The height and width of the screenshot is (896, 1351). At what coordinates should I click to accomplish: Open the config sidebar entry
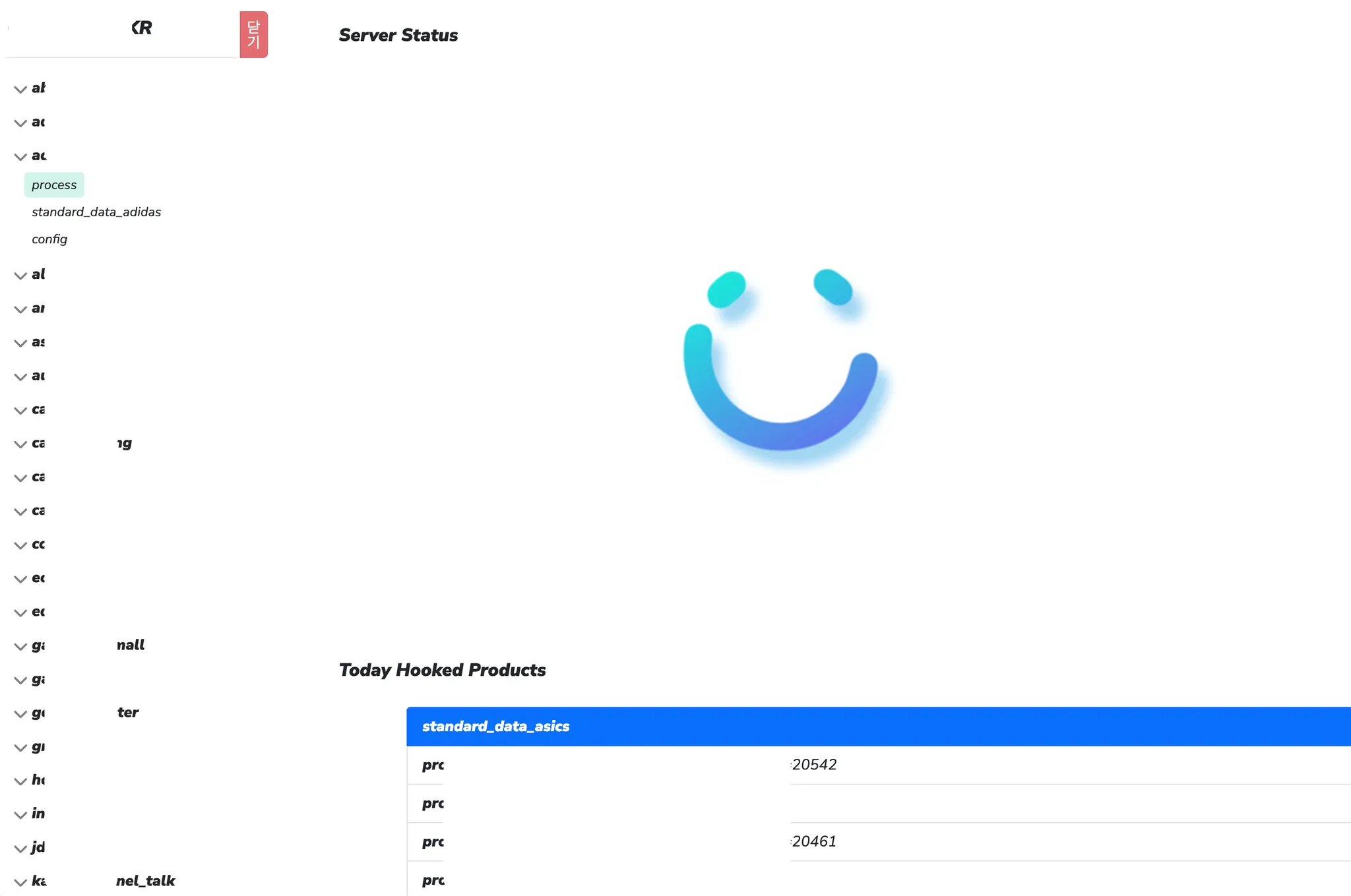tap(49, 239)
